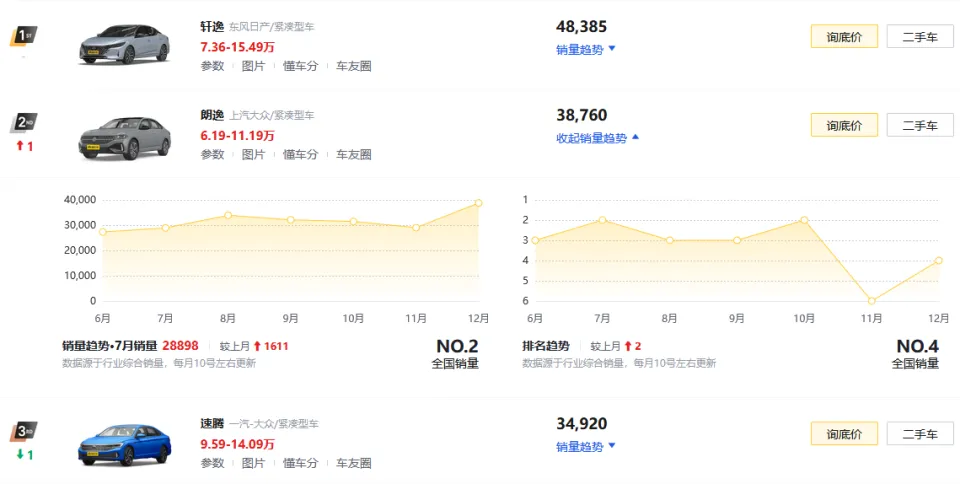Select the 6月 point on ranking chart
This screenshot has width=960, height=484.
(535, 240)
